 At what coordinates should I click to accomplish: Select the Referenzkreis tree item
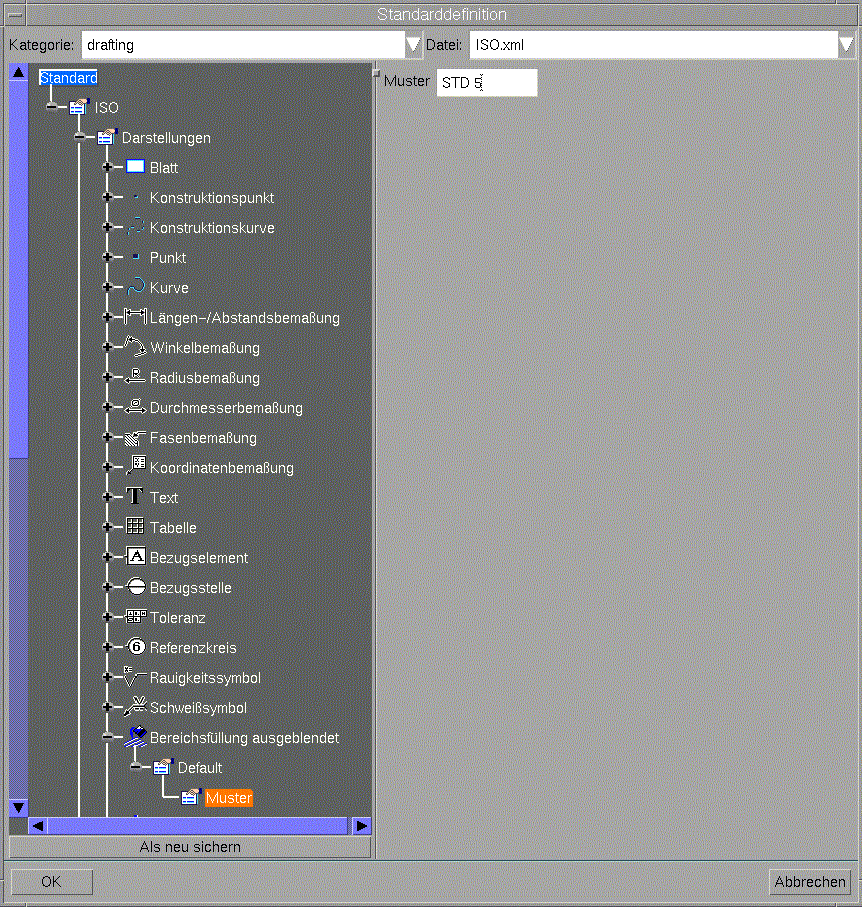pos(193,647)
